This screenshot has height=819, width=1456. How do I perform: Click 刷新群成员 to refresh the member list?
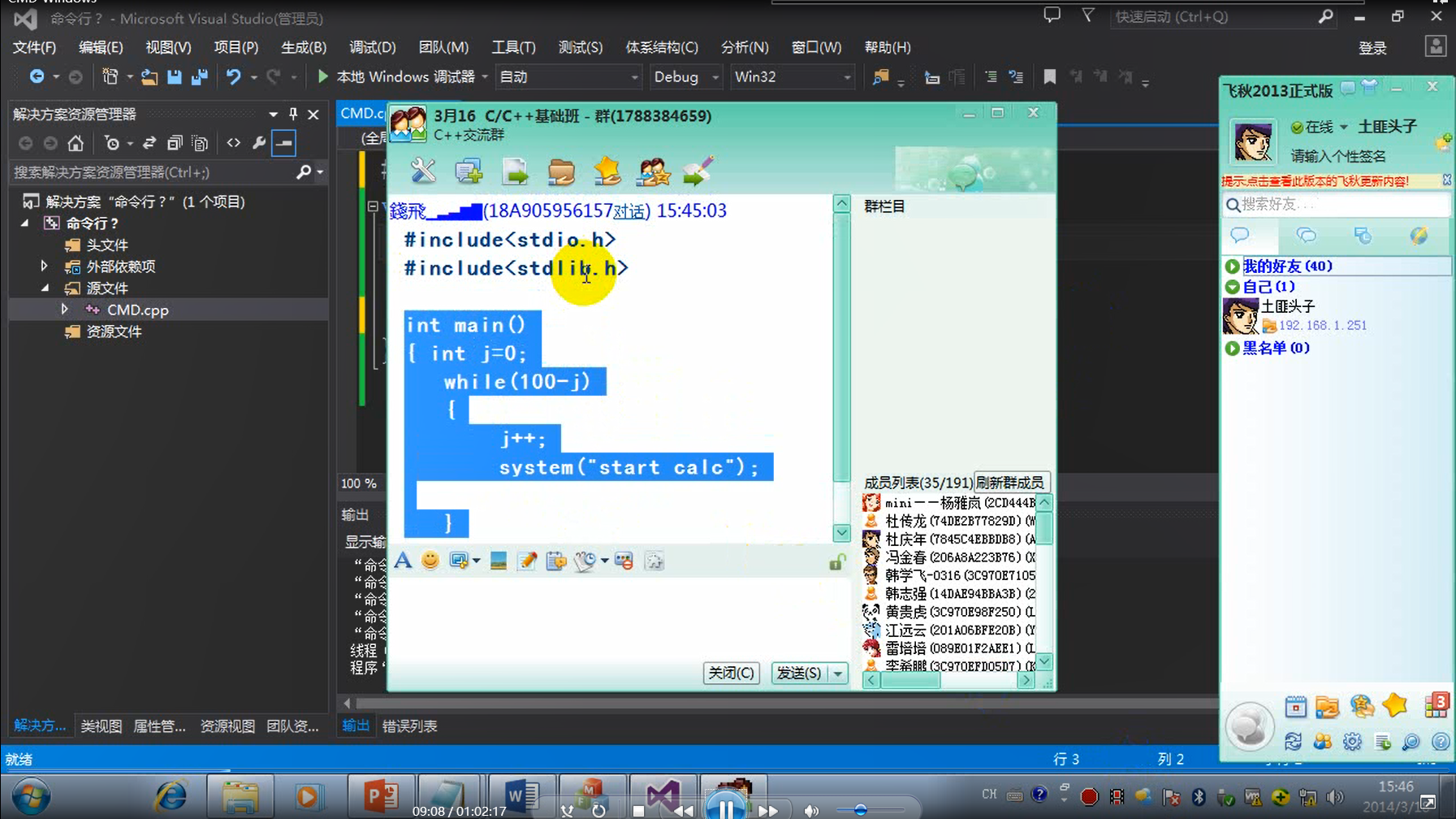[x=1007, y=481]
